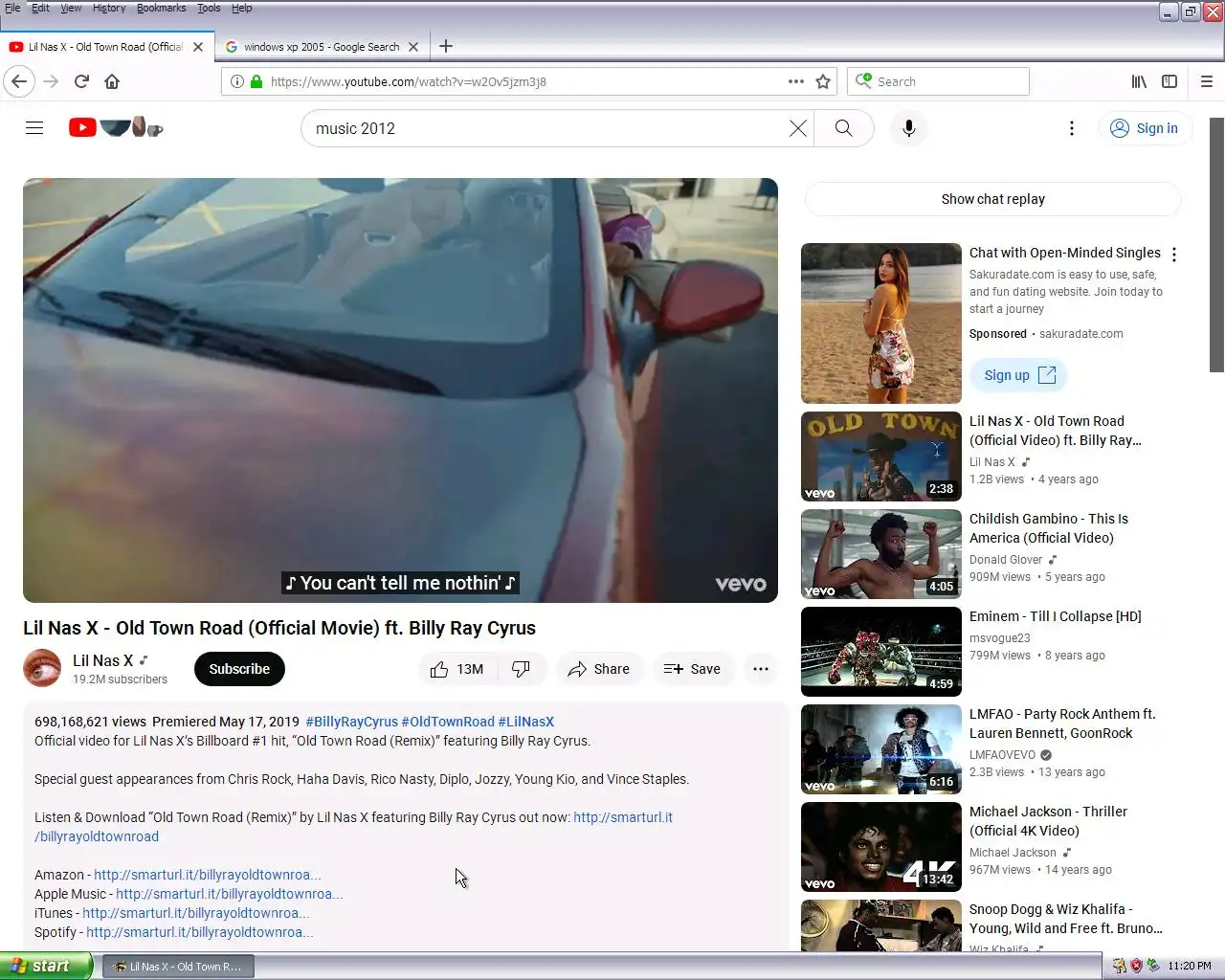Toggle the browser sidebar view icon

click(x=1169, y=81)
